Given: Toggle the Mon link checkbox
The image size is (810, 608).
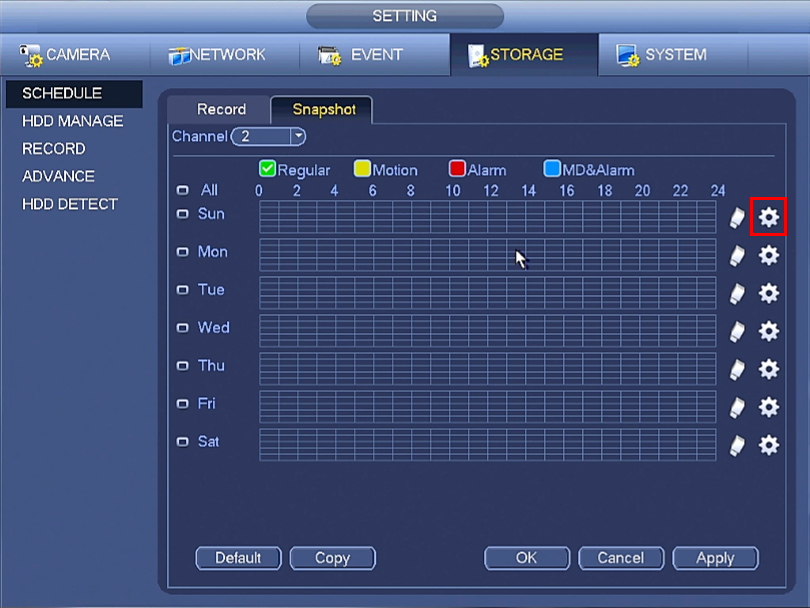Looking at the screenshot, I should (182, 252).
